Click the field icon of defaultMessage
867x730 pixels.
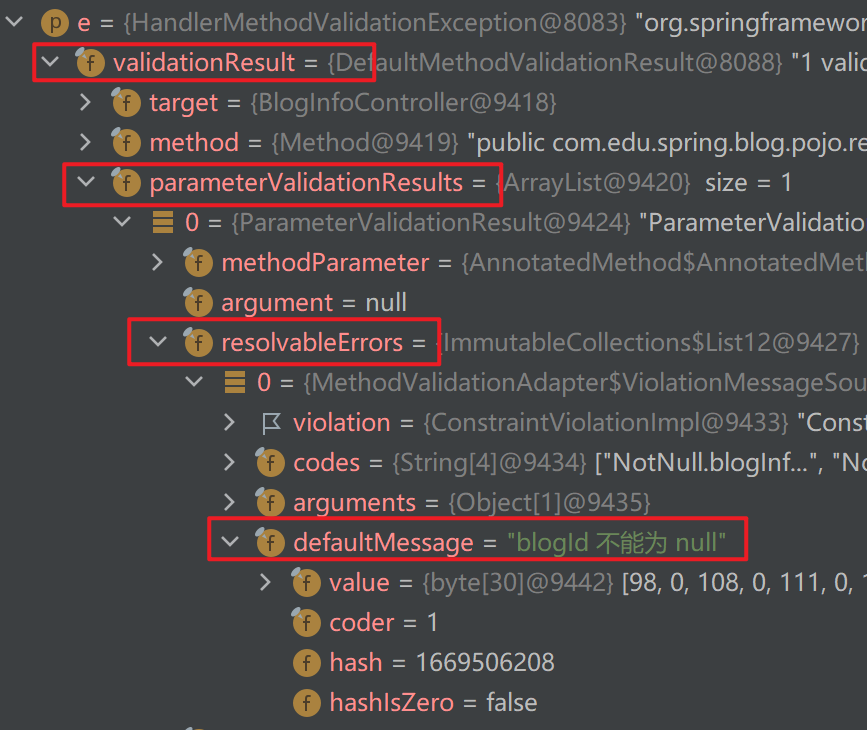pyautogui.click(x=270, y=542)
